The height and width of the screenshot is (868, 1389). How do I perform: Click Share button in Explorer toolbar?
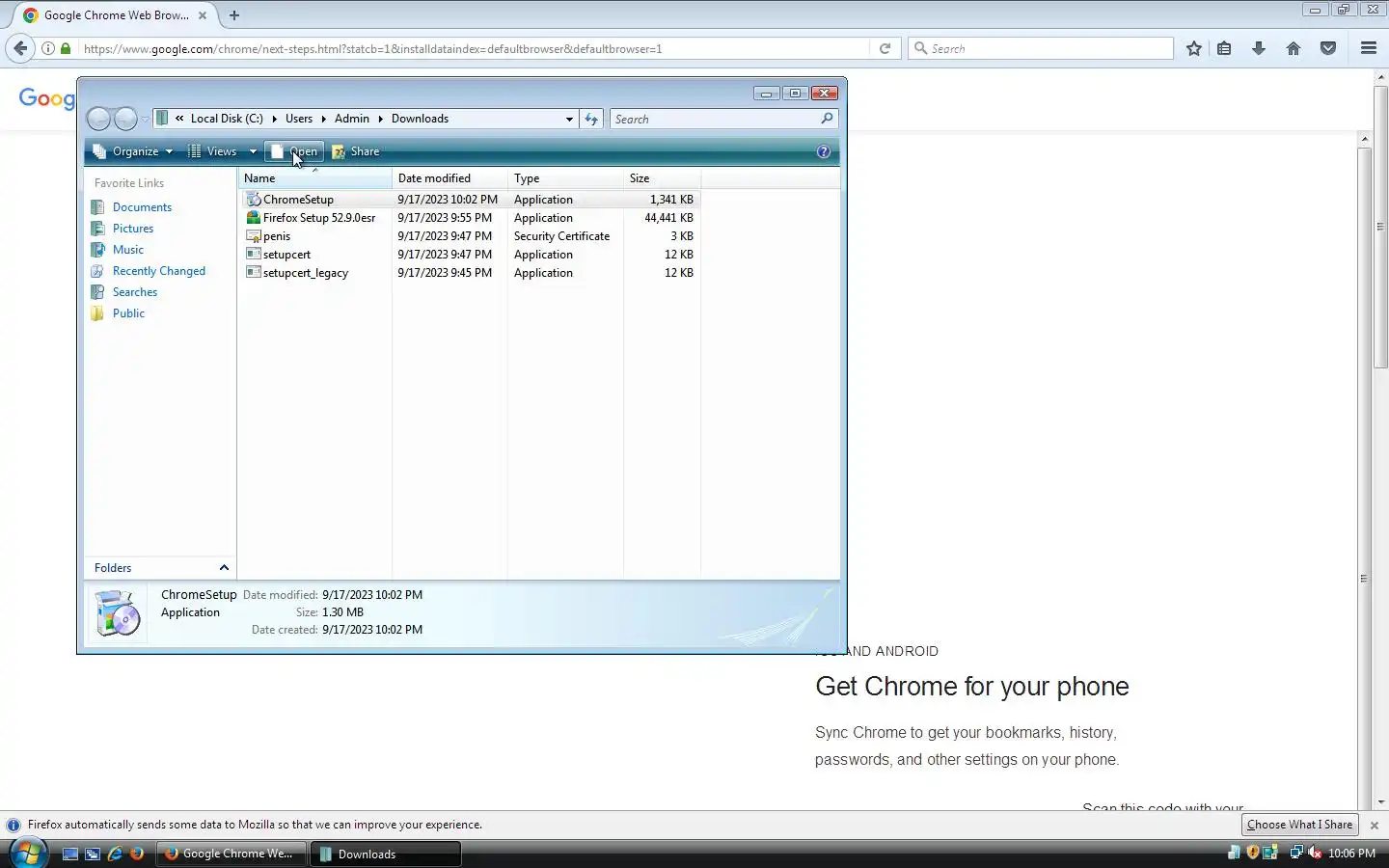356,151
